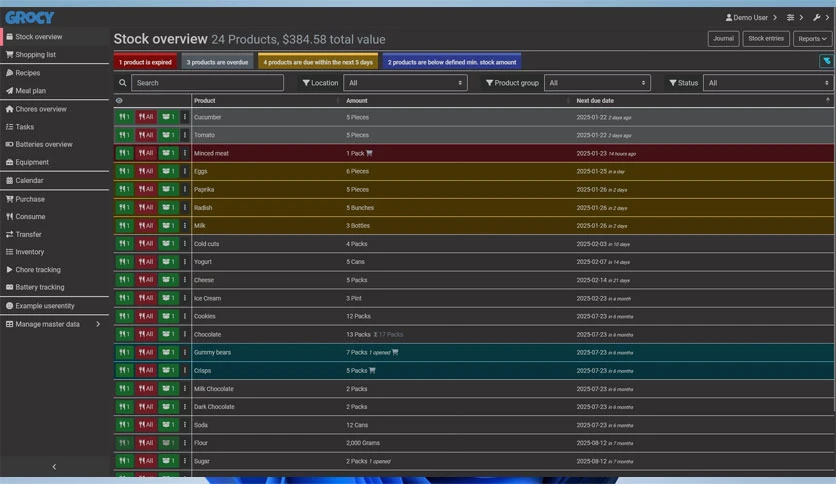The width and height of the screenshot is (836, 484).
Task: Consume all Radish stock
Action: tap(146, 207)
